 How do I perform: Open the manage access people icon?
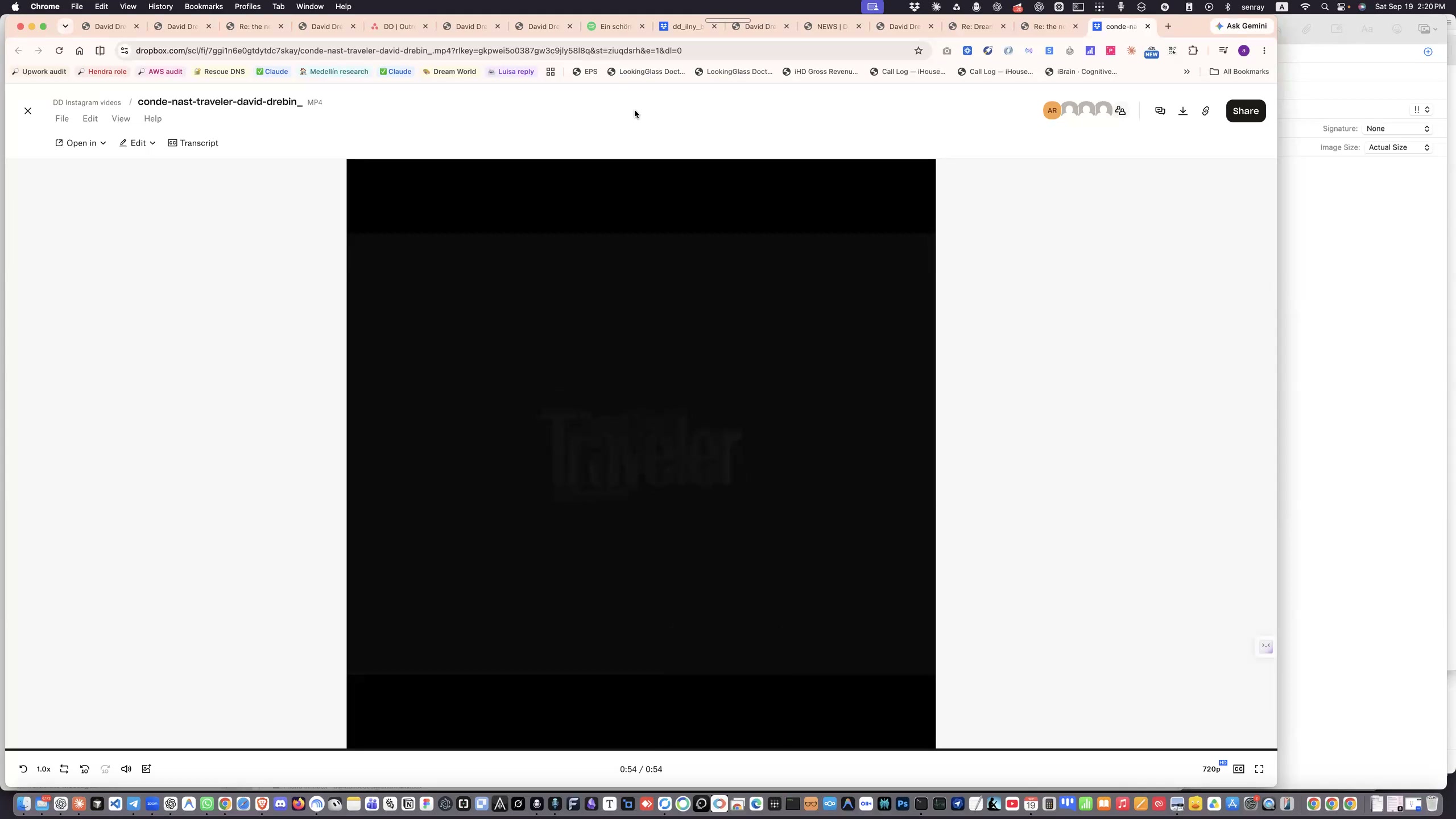pos(1120,111)
